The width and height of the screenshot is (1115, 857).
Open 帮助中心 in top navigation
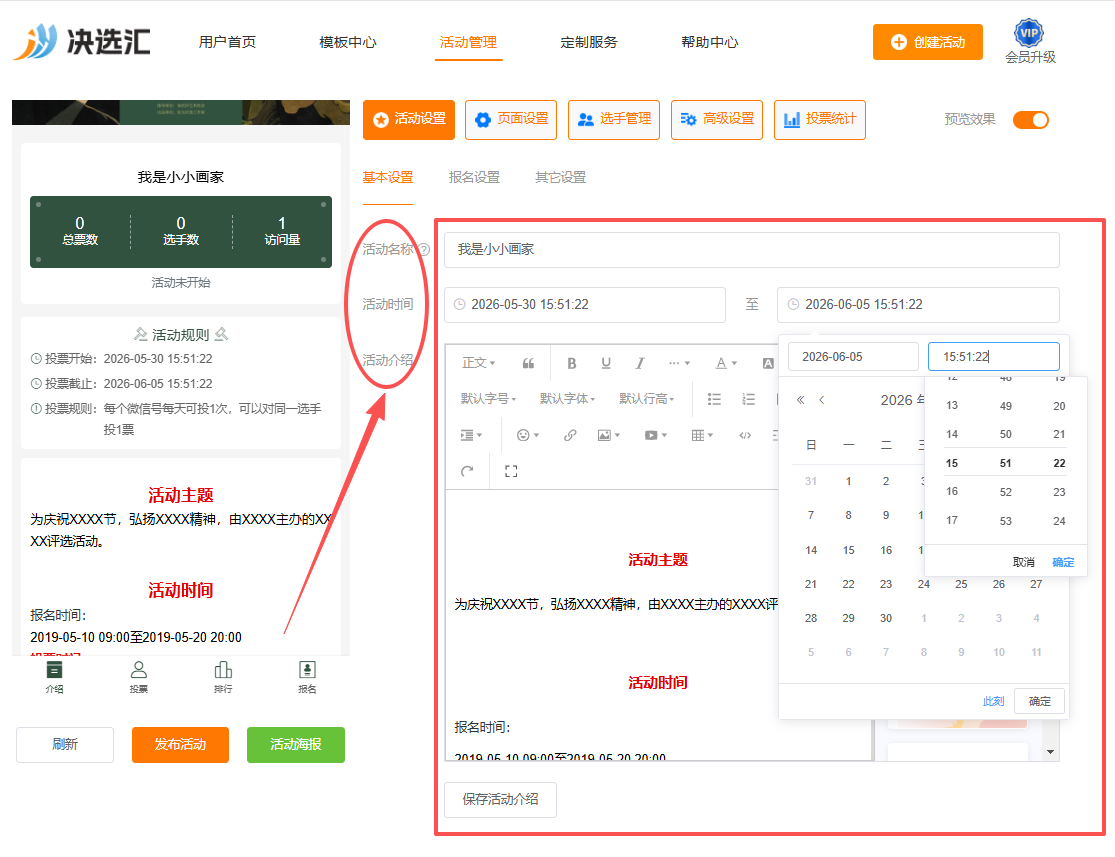tap(710, 42)
